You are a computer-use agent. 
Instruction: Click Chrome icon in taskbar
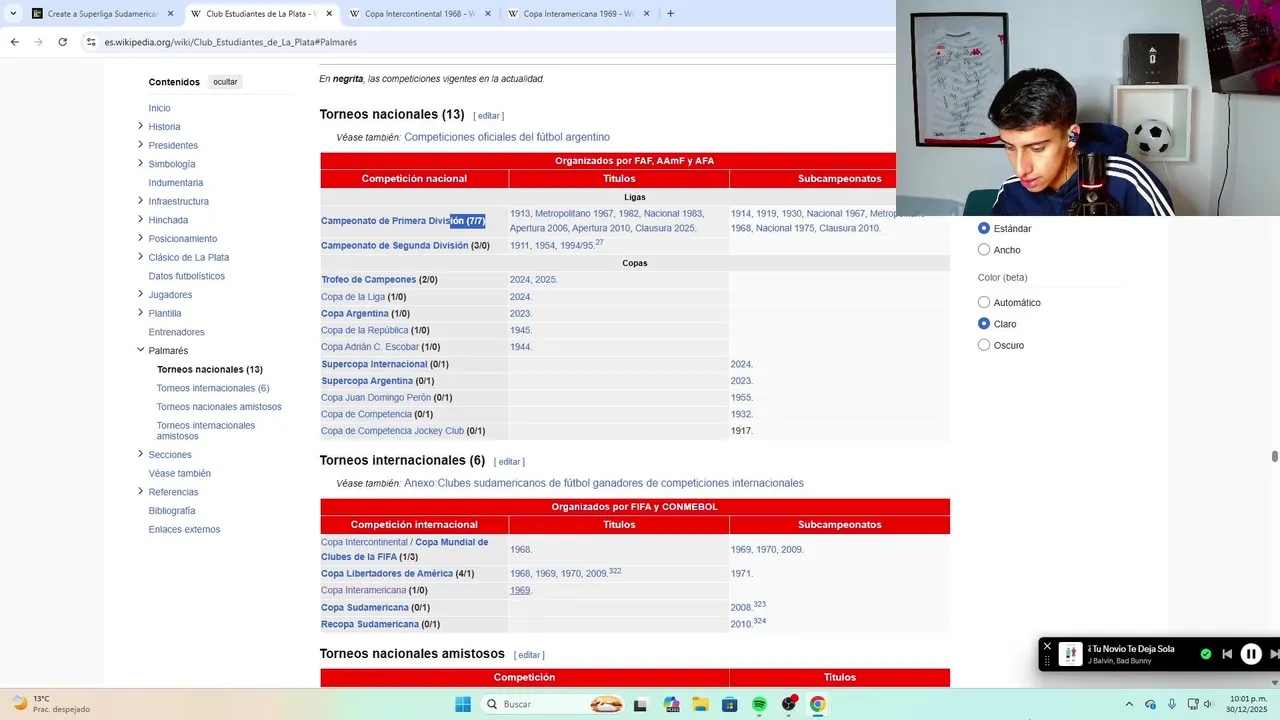818,704
